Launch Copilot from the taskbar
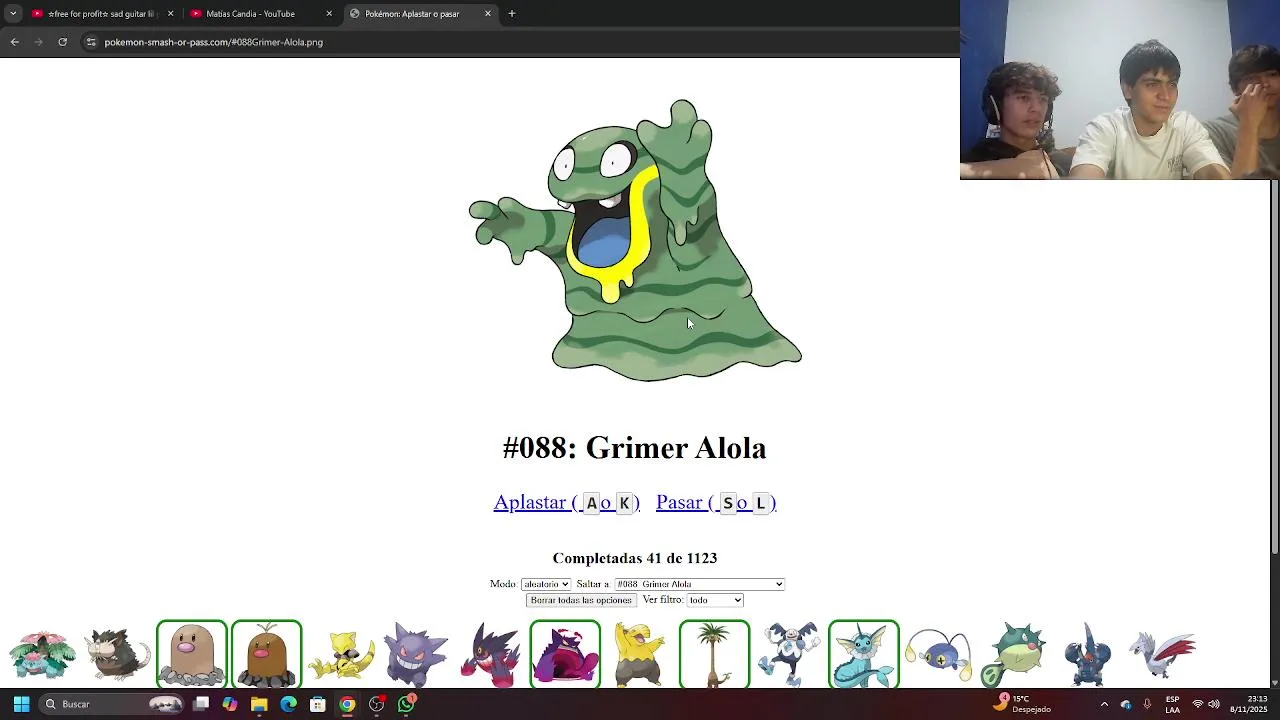The image size is (1280, 720). pos(230,704)
